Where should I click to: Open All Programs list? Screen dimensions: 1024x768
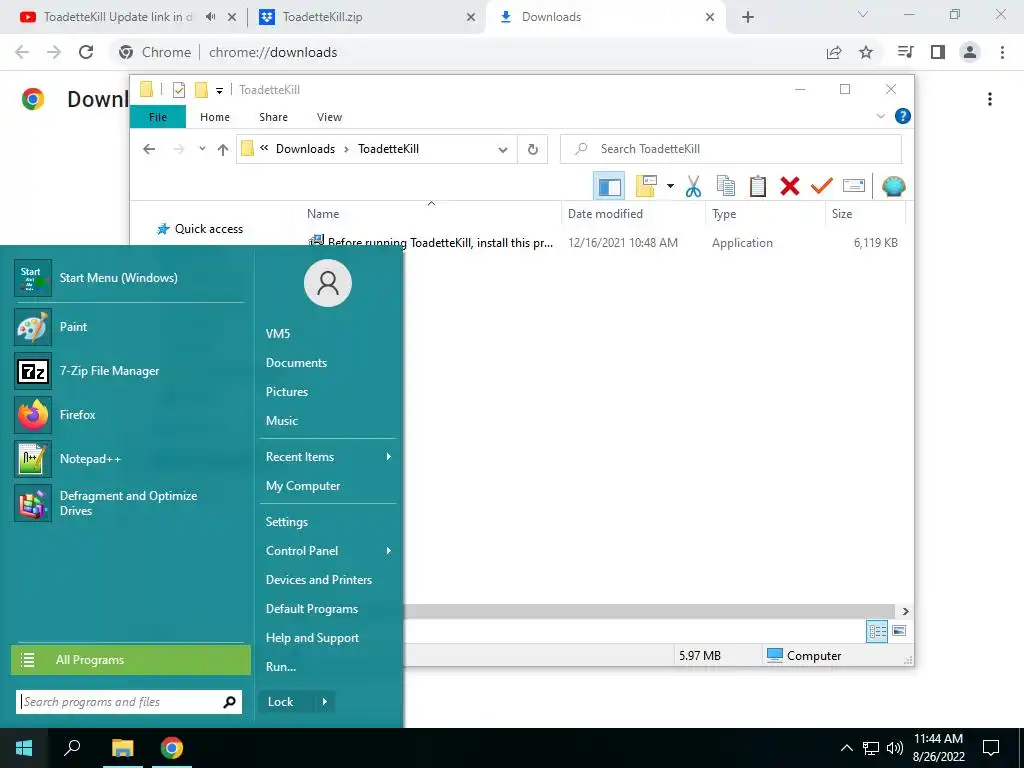click(131, 660)
